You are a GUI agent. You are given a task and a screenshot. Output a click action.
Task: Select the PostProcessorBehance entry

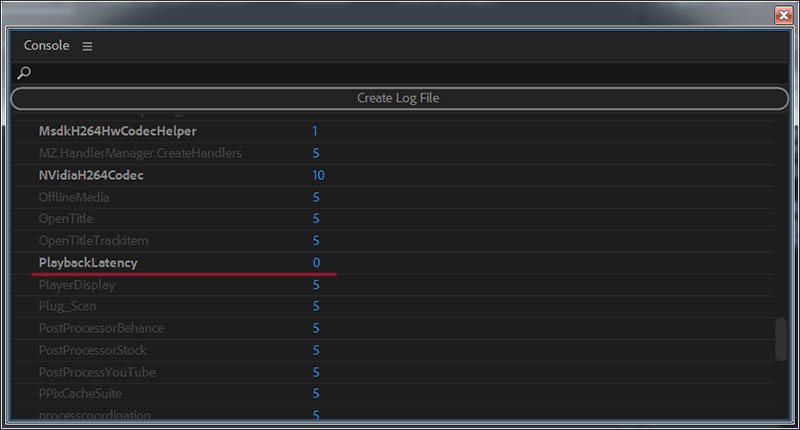point(102,328)
